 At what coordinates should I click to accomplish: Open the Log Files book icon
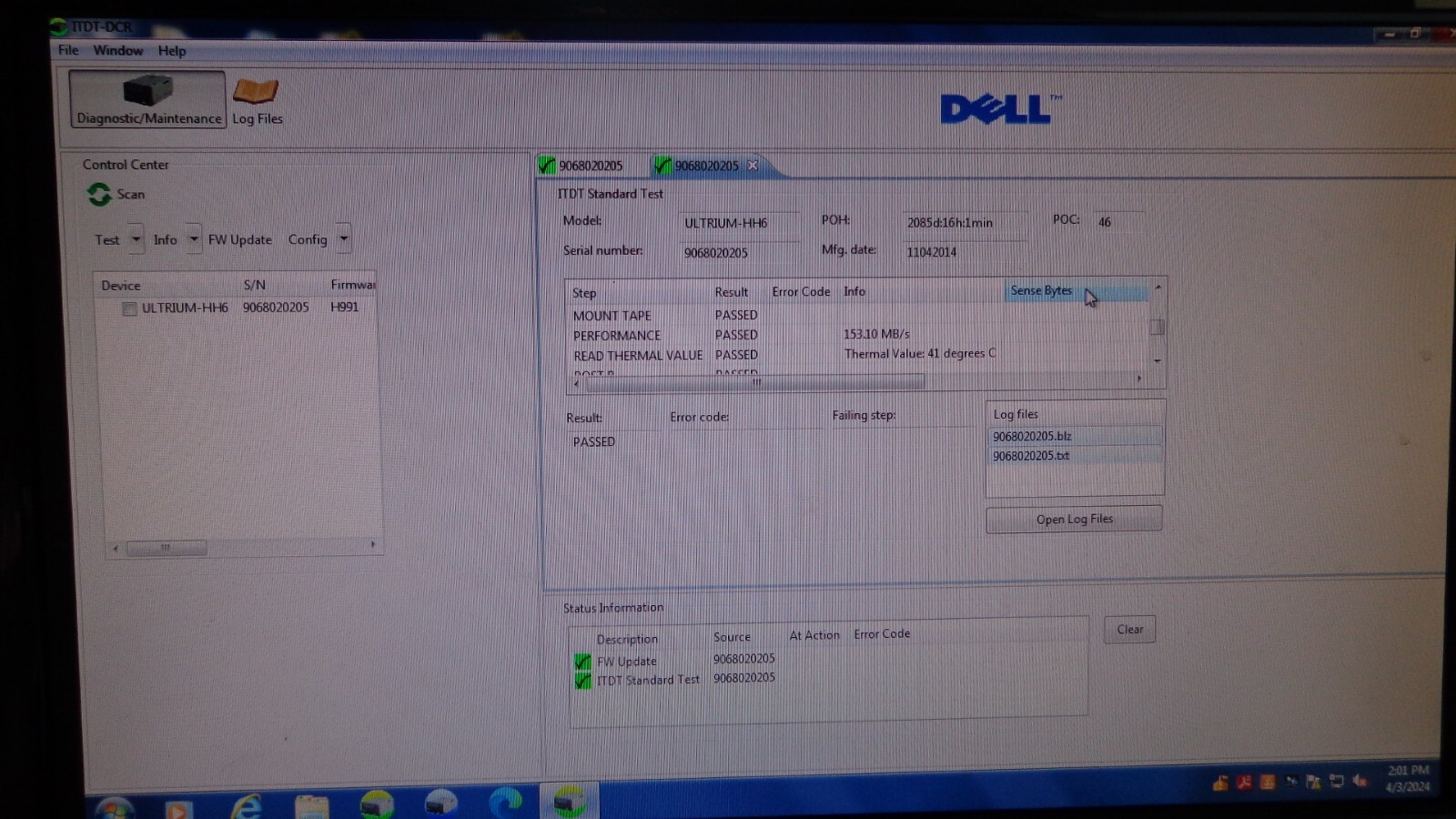click(x=256, y=92)
